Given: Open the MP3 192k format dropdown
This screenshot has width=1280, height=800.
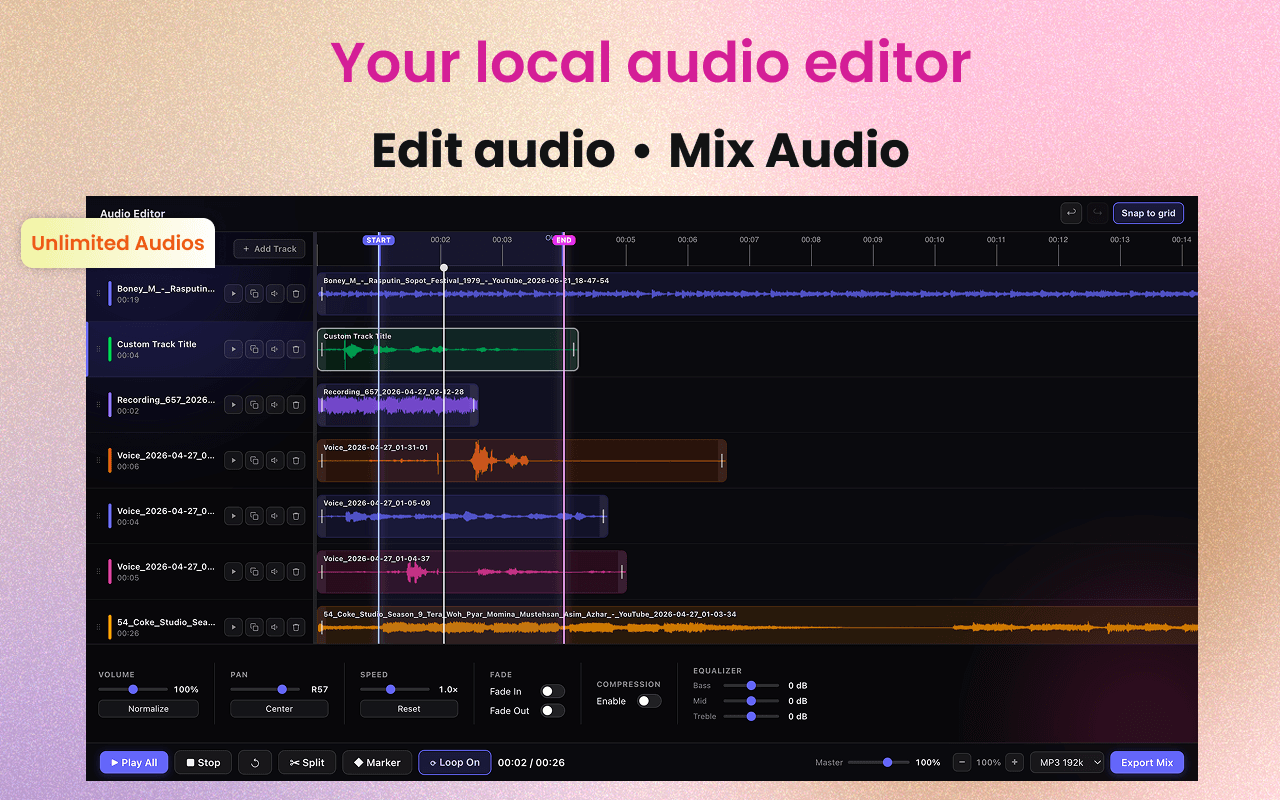Looking at the screenshot, I should (1067, 762).
